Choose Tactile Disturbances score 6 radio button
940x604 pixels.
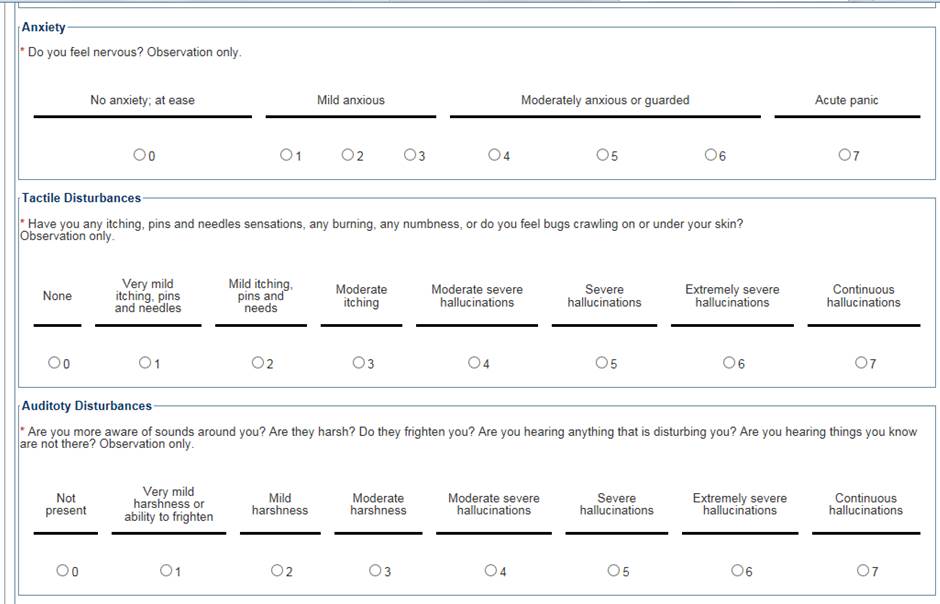(729, 363)
